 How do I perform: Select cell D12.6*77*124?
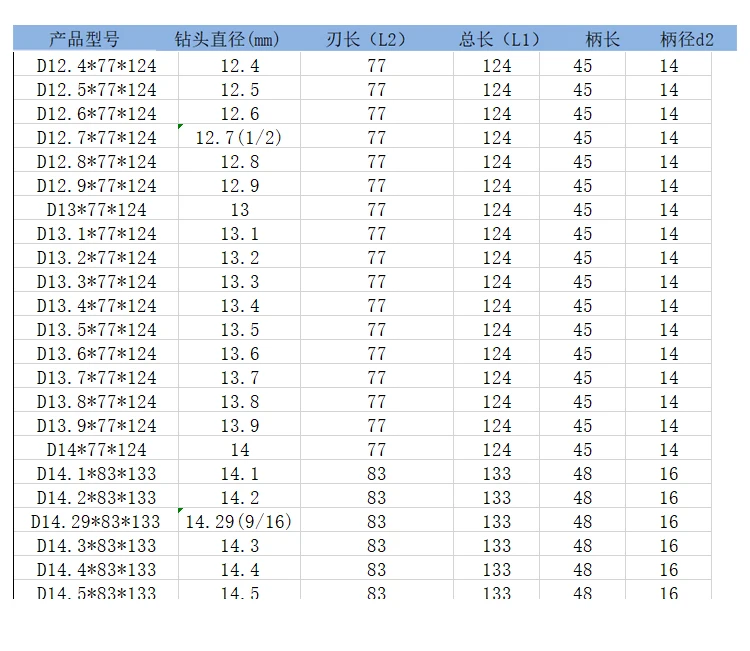pyautogui.click(x=96, y=113)
